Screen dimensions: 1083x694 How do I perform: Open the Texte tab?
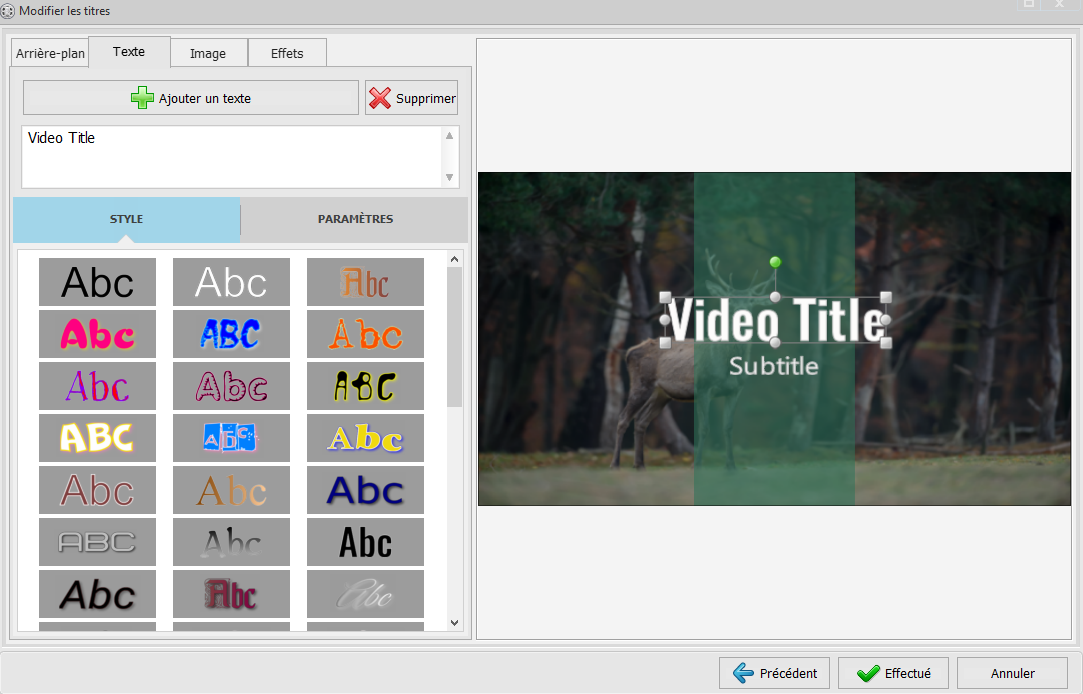(129, 52)
